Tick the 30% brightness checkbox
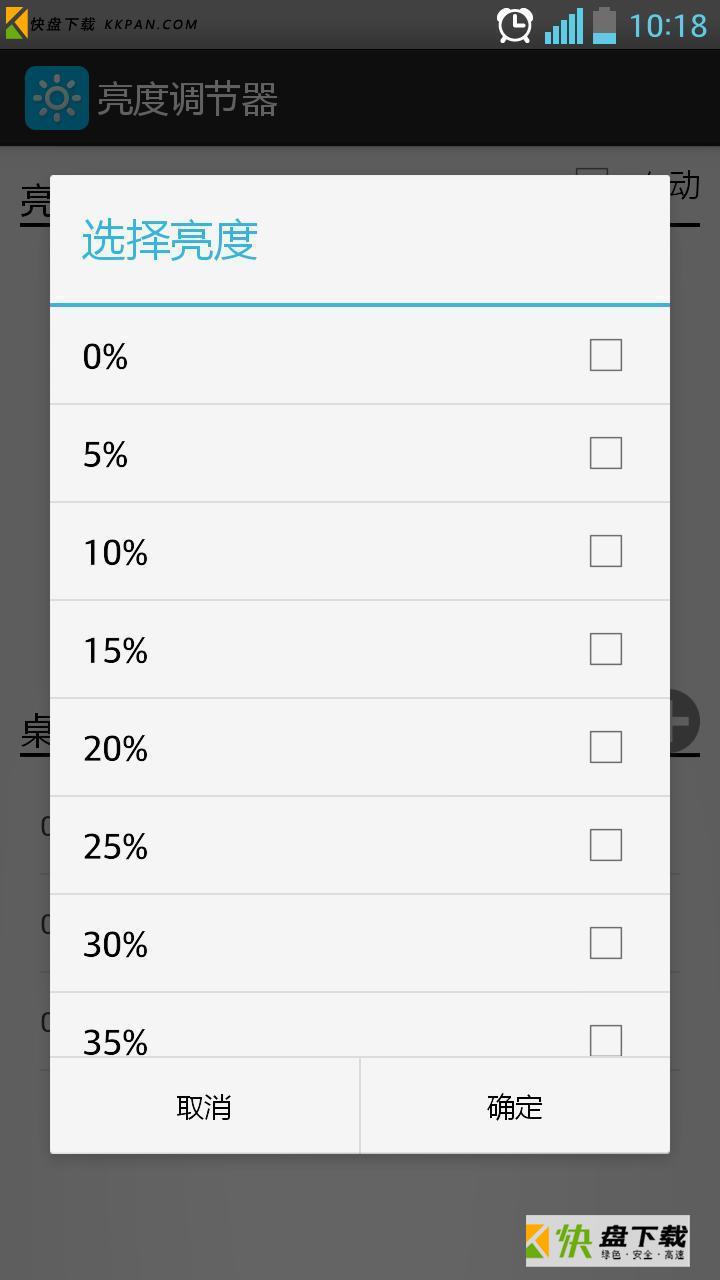This screenshot has height=1280, width=720. click(606, 943)
